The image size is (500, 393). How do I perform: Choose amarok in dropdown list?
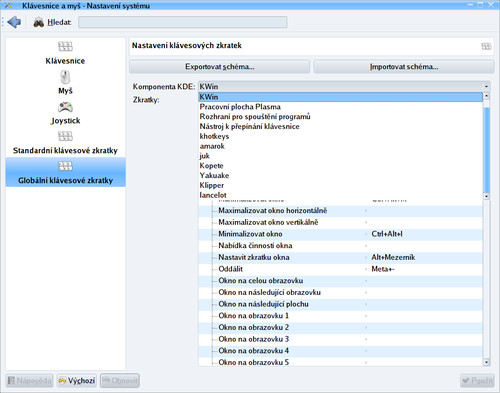tap(340, 146)
